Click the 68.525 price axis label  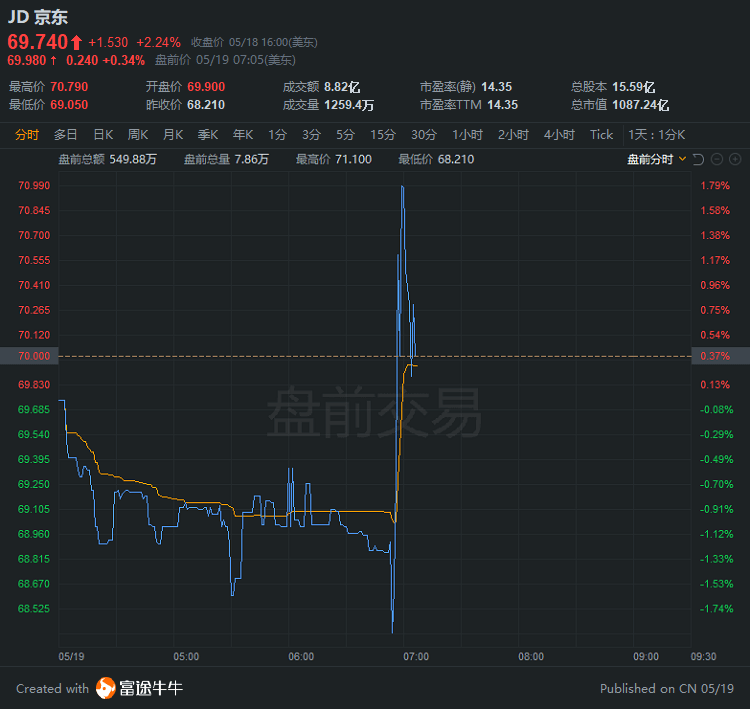(34, 609)
